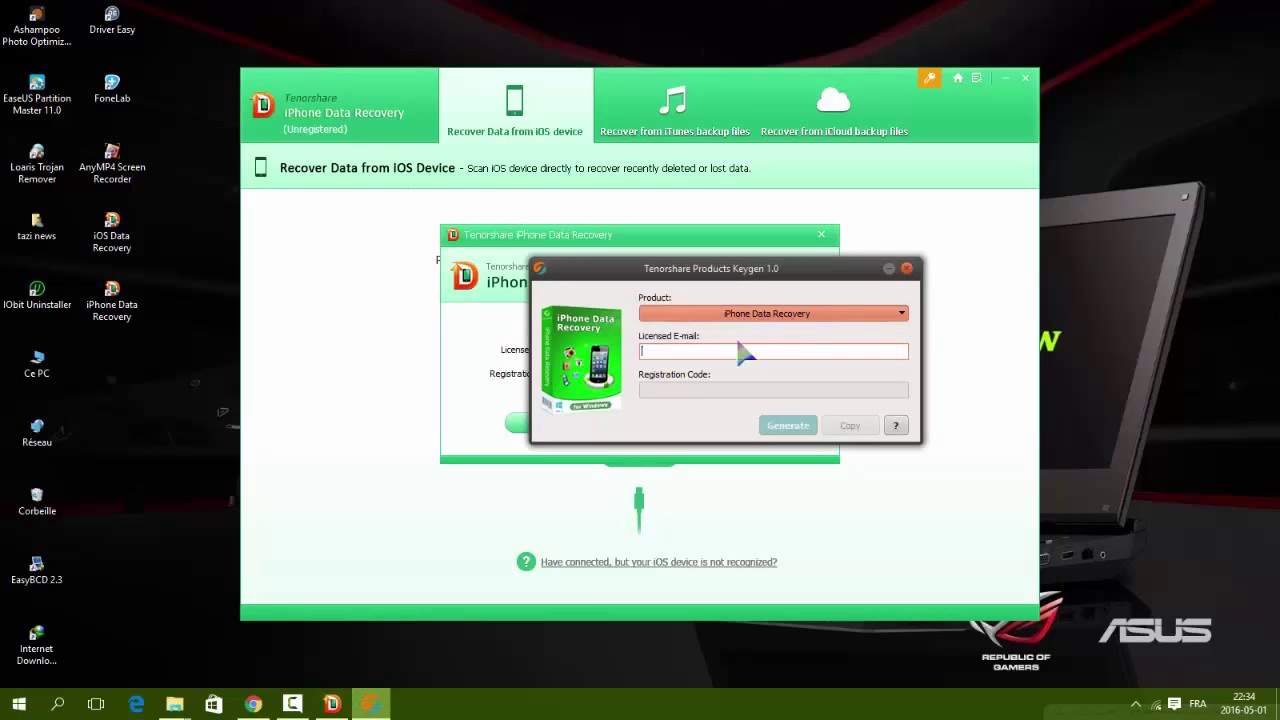Open the iPhone Data Recovery desktop shortcut
The width and height of the screenshot is (1280, 720).
point(112,301)
